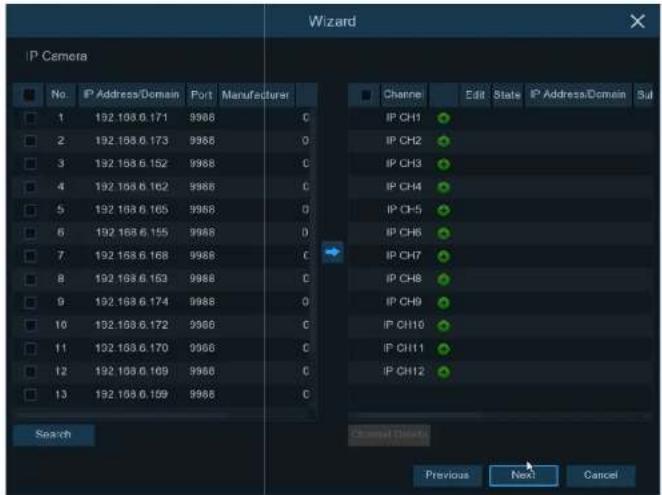Tick the checkbox for camera 192.168.6.162
The image size is (662, 495).
pos(30,187)
